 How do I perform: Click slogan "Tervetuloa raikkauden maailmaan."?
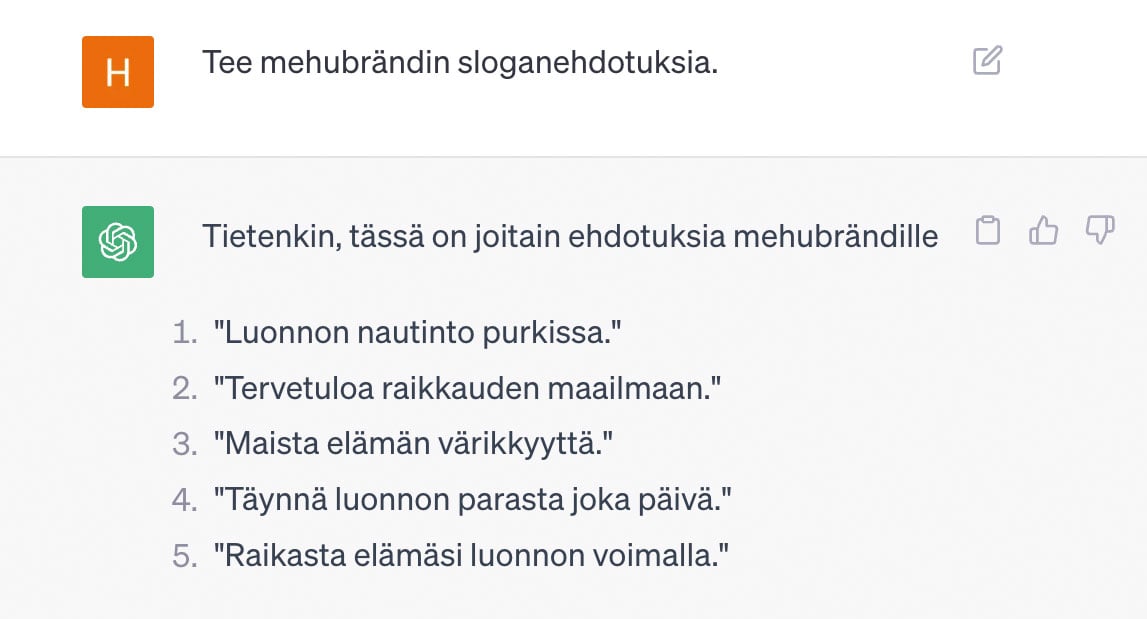click(x=467, y=389)
